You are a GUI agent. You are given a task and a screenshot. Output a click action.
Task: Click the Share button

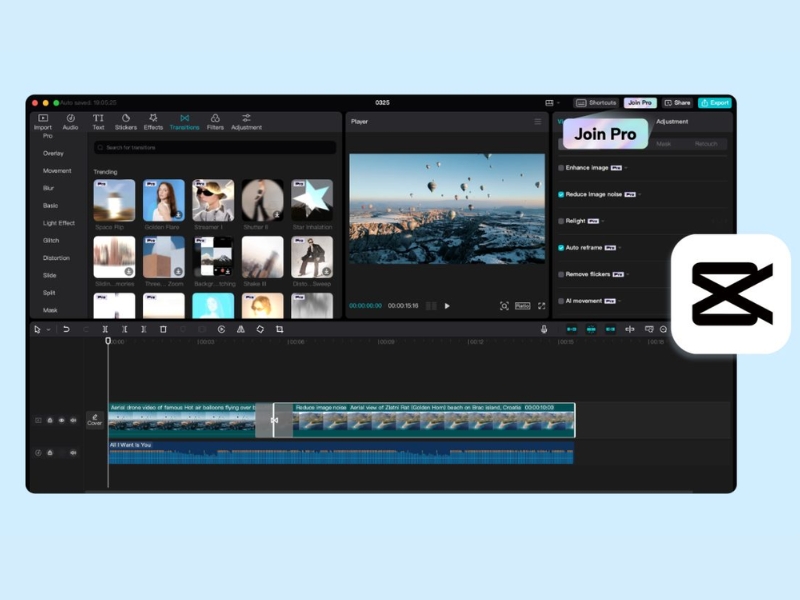coord(677,103)
